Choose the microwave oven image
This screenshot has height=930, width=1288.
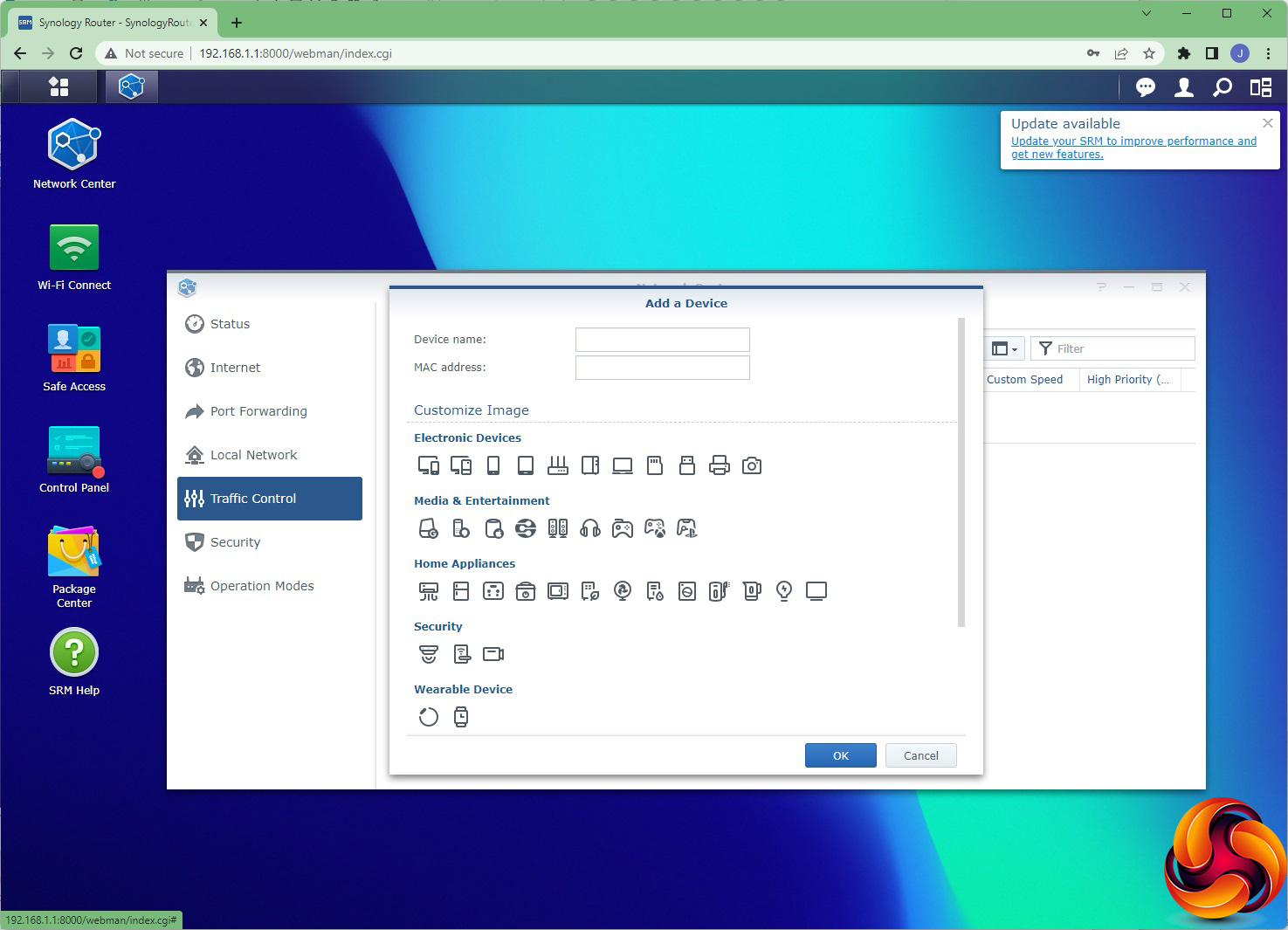coord(558,591)
